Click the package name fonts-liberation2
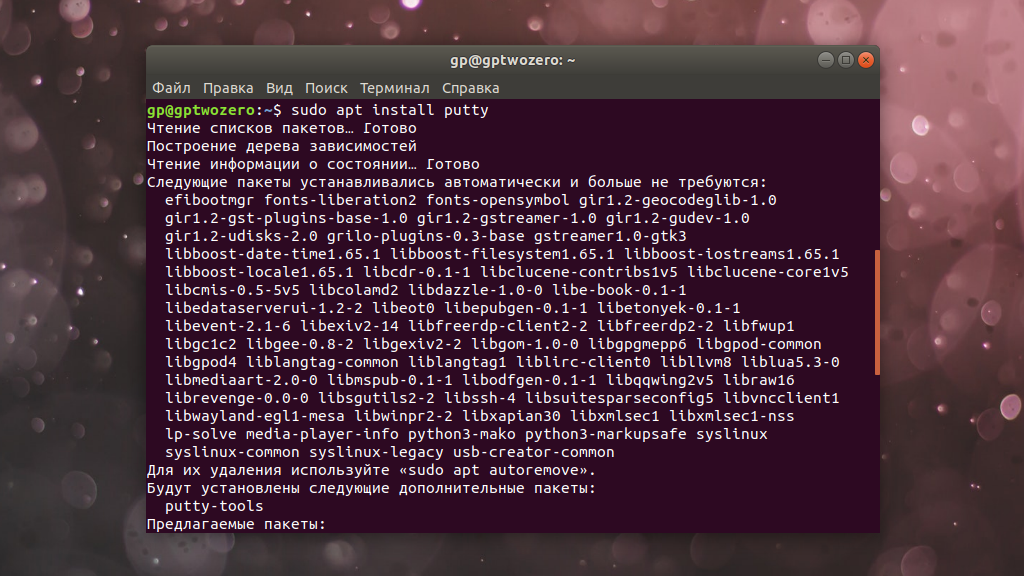1024x576 pixels. [x=340, y=200]
